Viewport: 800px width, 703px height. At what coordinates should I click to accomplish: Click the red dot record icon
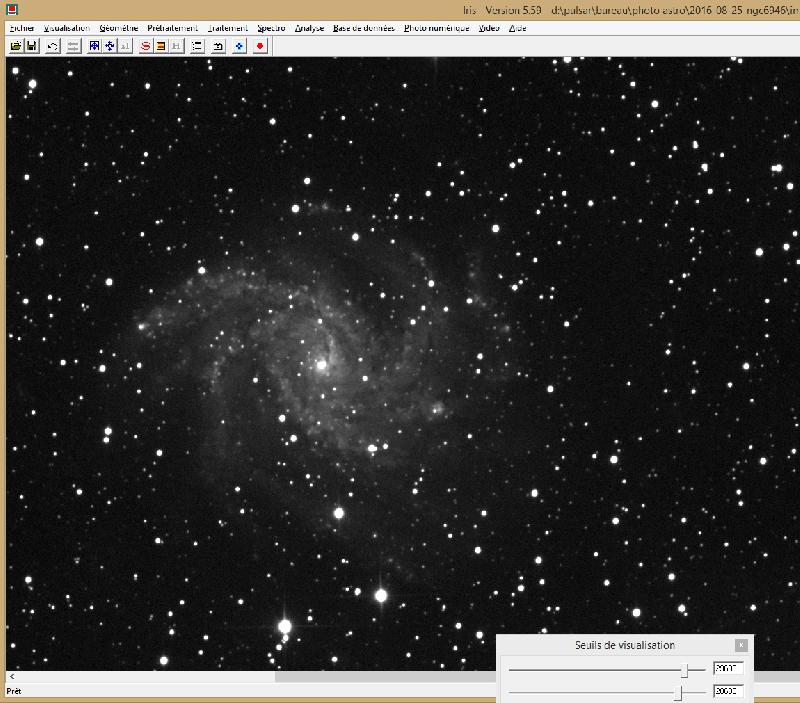point(260,46)
